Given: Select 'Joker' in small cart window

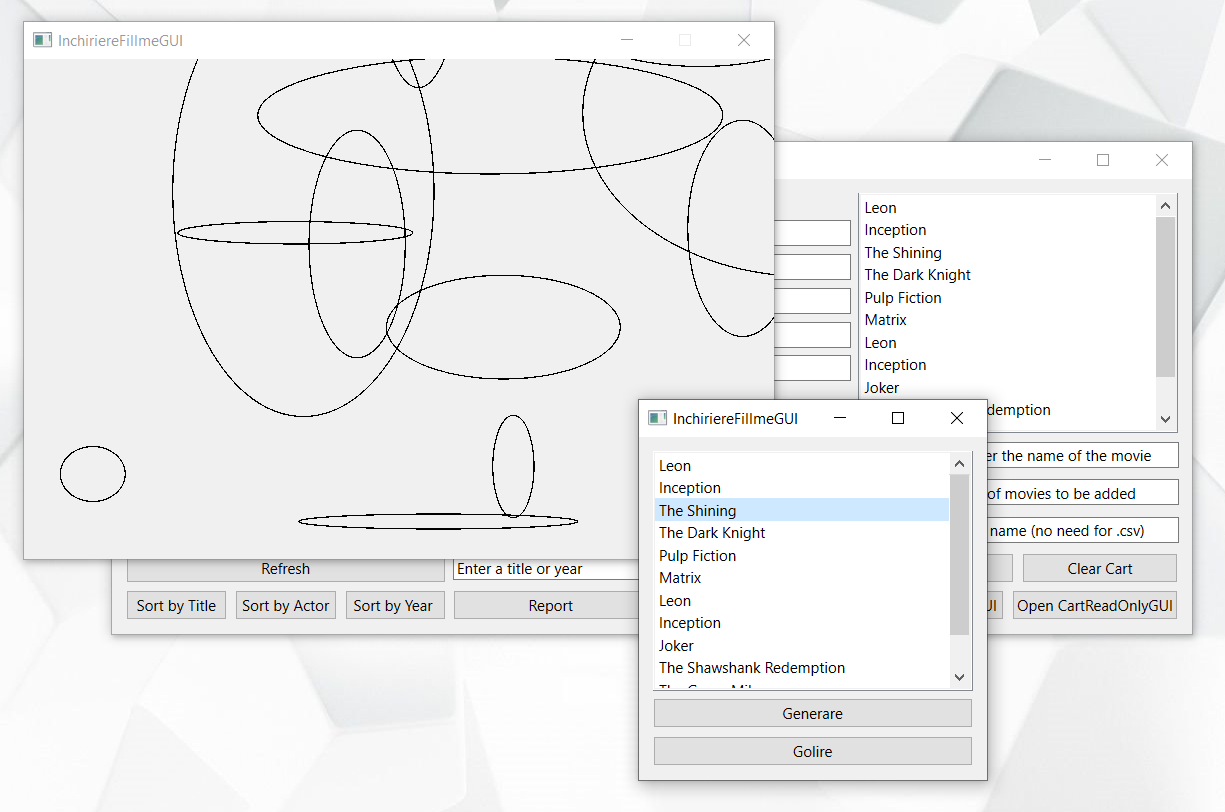Looking at the screenshot, I should [x=801, y=646].
